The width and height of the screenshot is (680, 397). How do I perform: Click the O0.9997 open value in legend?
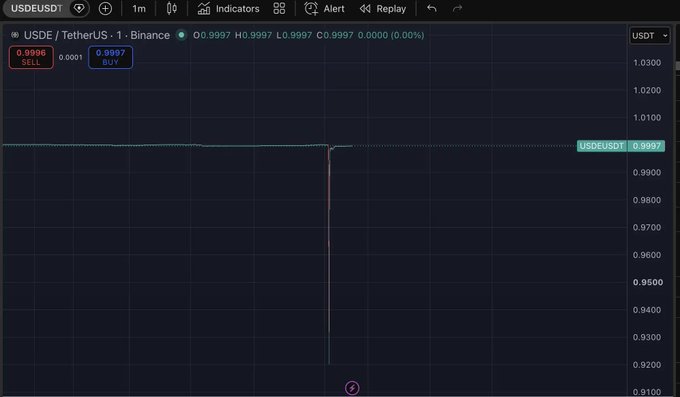(x=212, y=35)
